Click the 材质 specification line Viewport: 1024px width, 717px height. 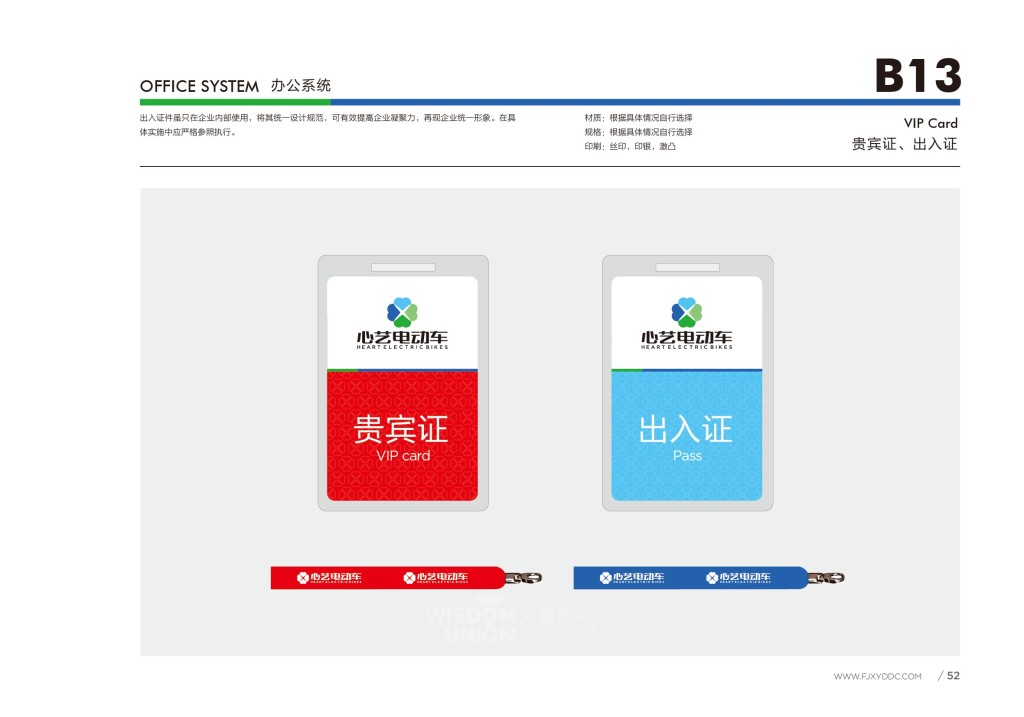[638, 118]
